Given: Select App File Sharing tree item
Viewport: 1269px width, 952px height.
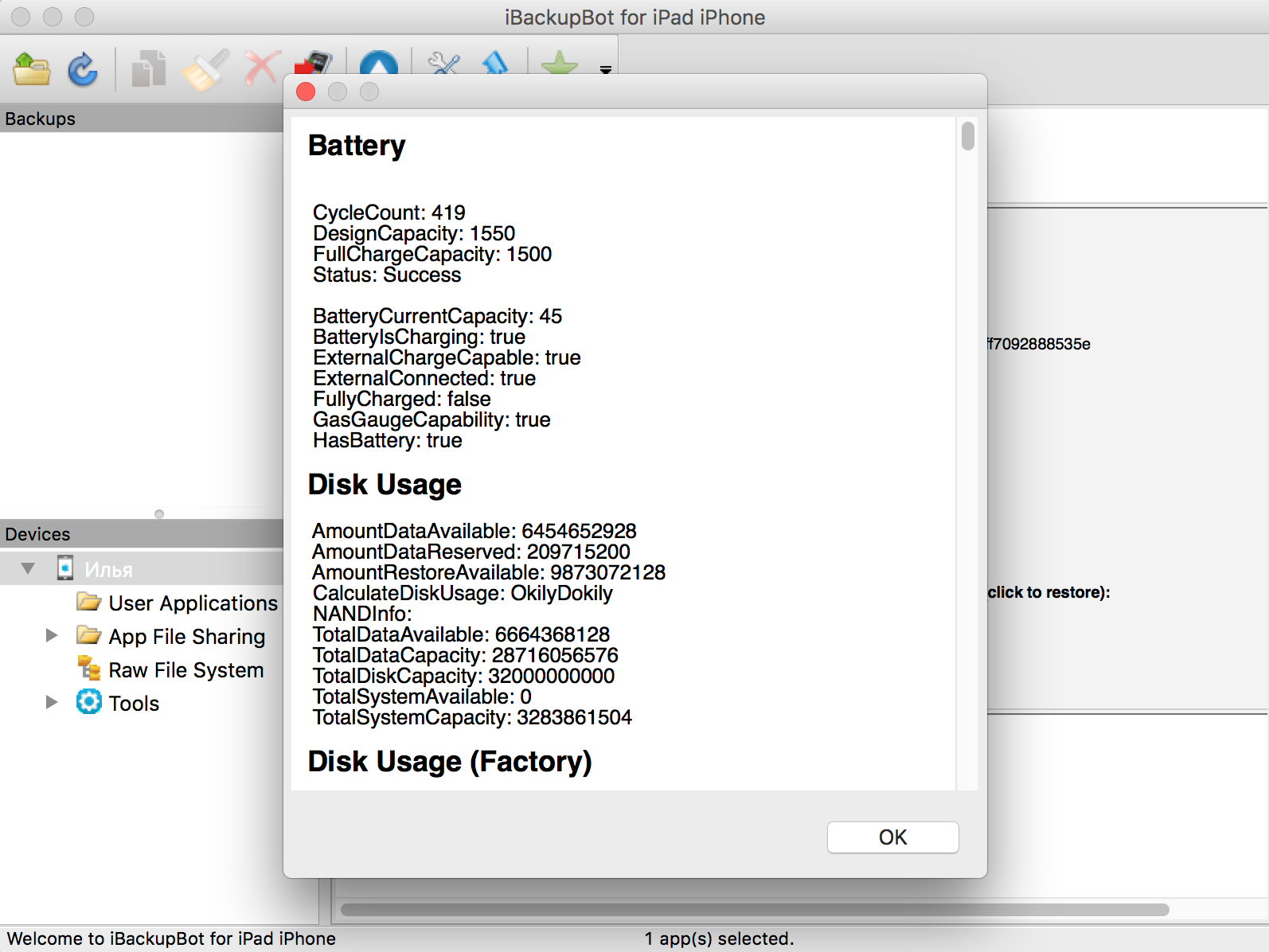Looking at the screenshot, I should (x=187, y=637).
